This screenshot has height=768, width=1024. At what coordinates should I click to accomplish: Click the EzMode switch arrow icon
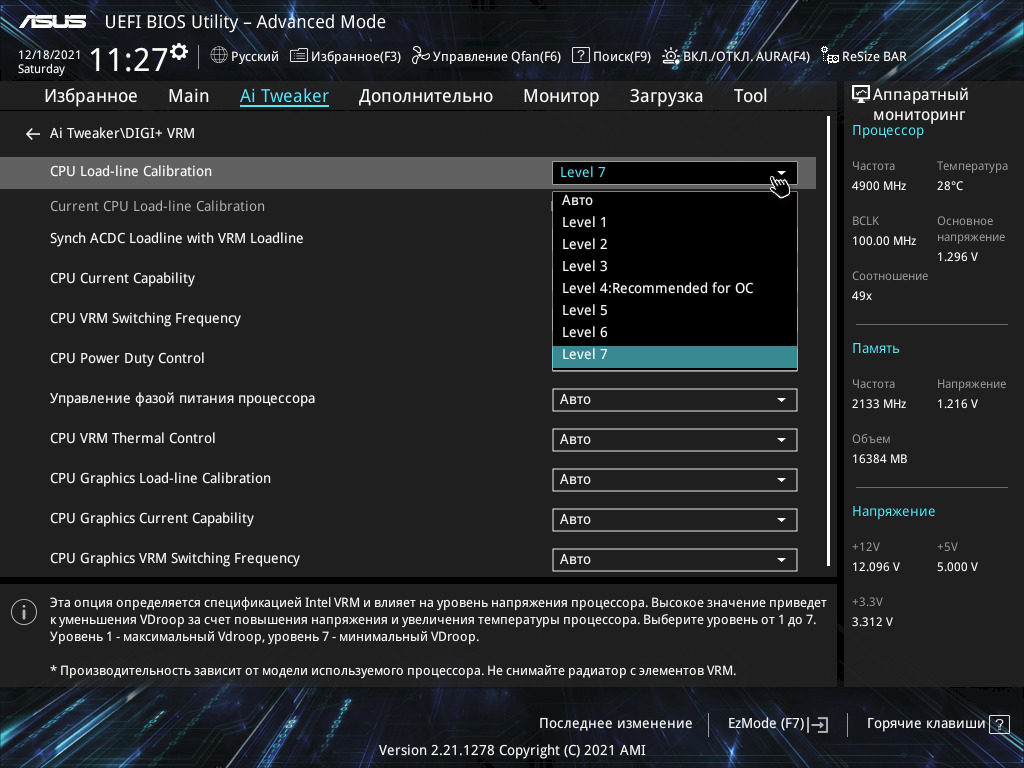[x=818, y=724]
